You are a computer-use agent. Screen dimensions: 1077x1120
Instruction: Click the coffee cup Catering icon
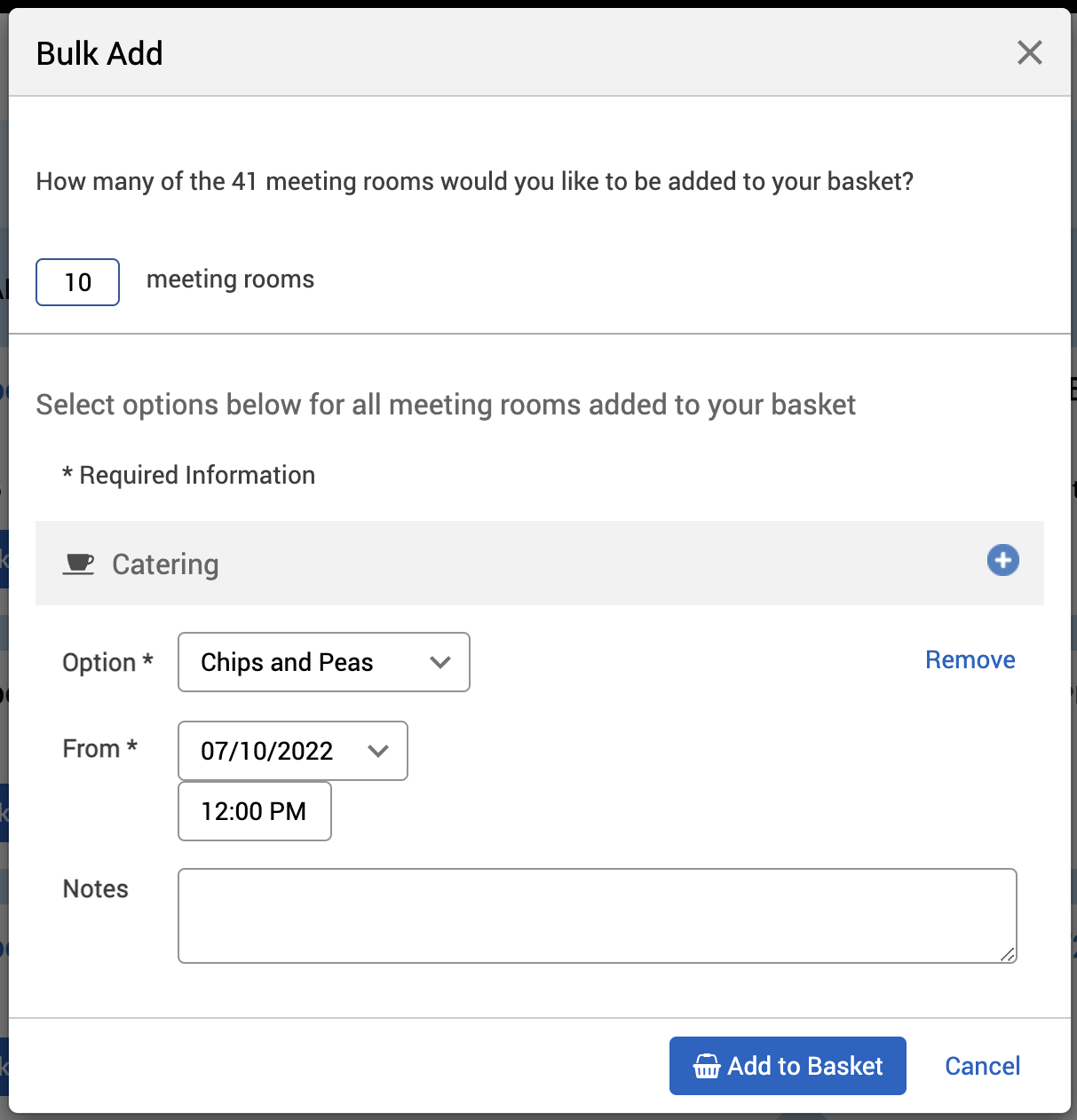point(78,564)
